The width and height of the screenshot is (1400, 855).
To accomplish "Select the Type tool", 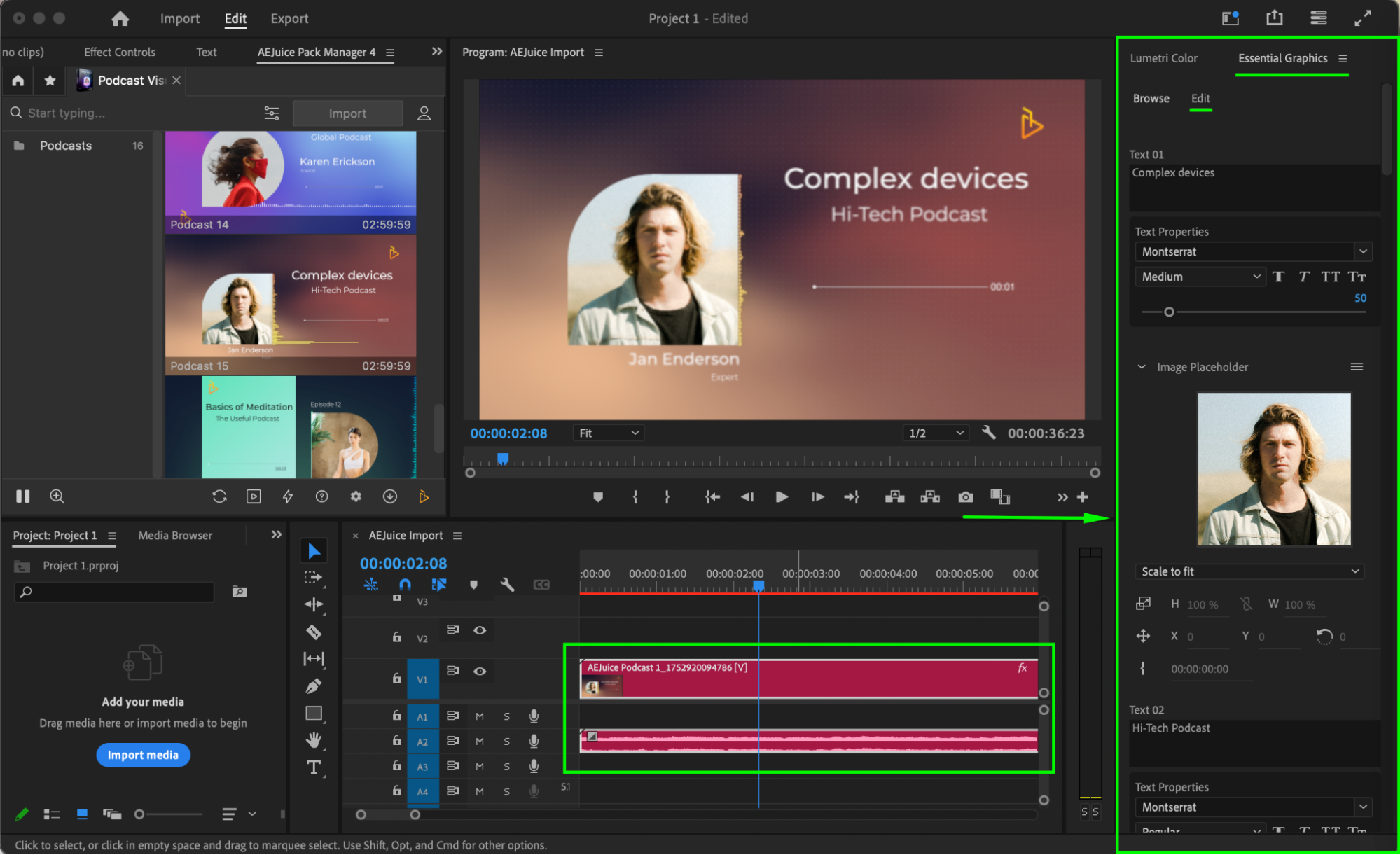I will point(314,768).
